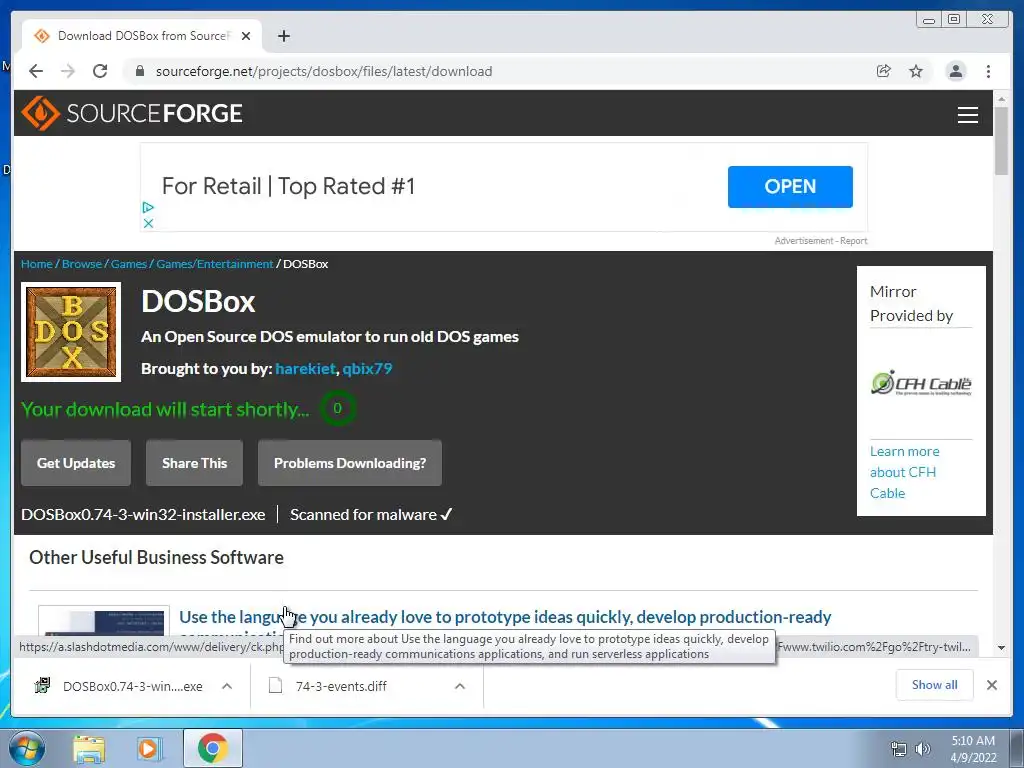The width and height of the screenshot is (1024, 768).
Task: Click the volume speaker tray icon
Action: (922, 749)
